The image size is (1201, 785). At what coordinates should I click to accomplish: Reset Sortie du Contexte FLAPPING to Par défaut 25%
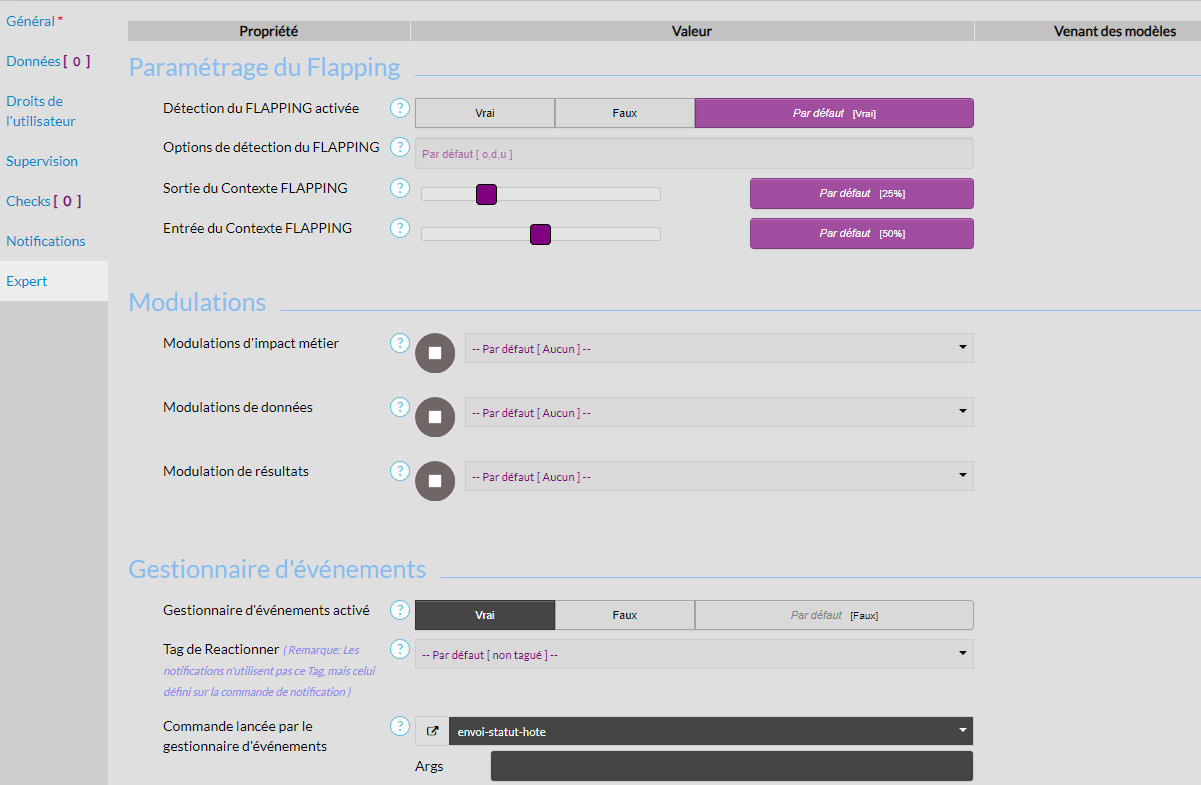point(861,193)
